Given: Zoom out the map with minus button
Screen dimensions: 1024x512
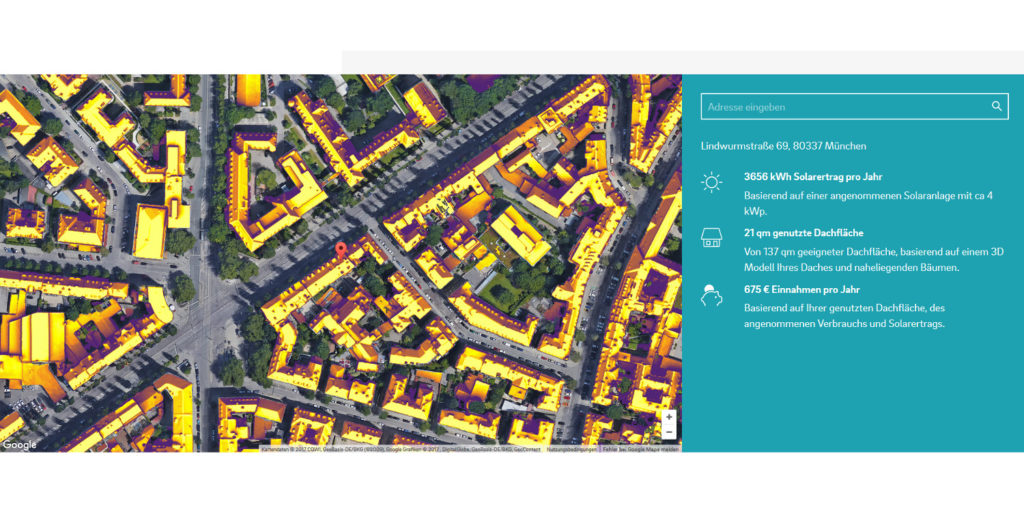Looking at the screenshot, I should click(x=668, y=431).
